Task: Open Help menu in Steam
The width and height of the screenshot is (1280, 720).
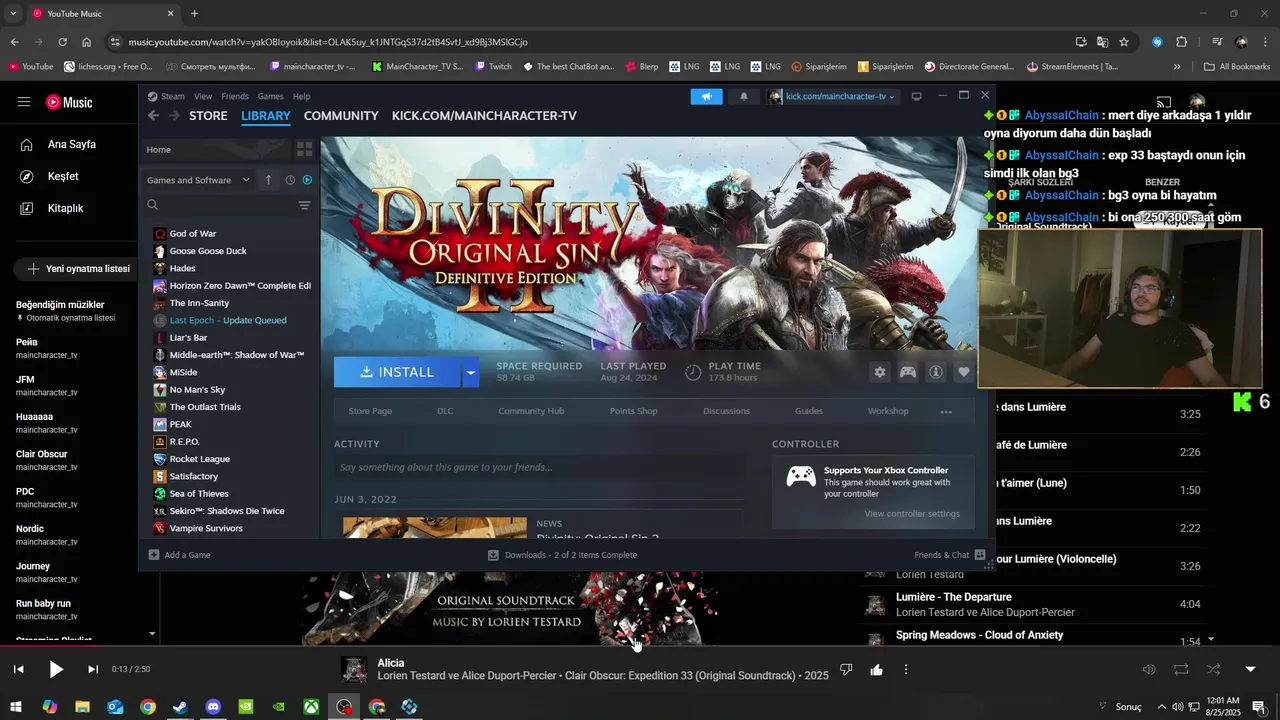Action: coord(301,97)
